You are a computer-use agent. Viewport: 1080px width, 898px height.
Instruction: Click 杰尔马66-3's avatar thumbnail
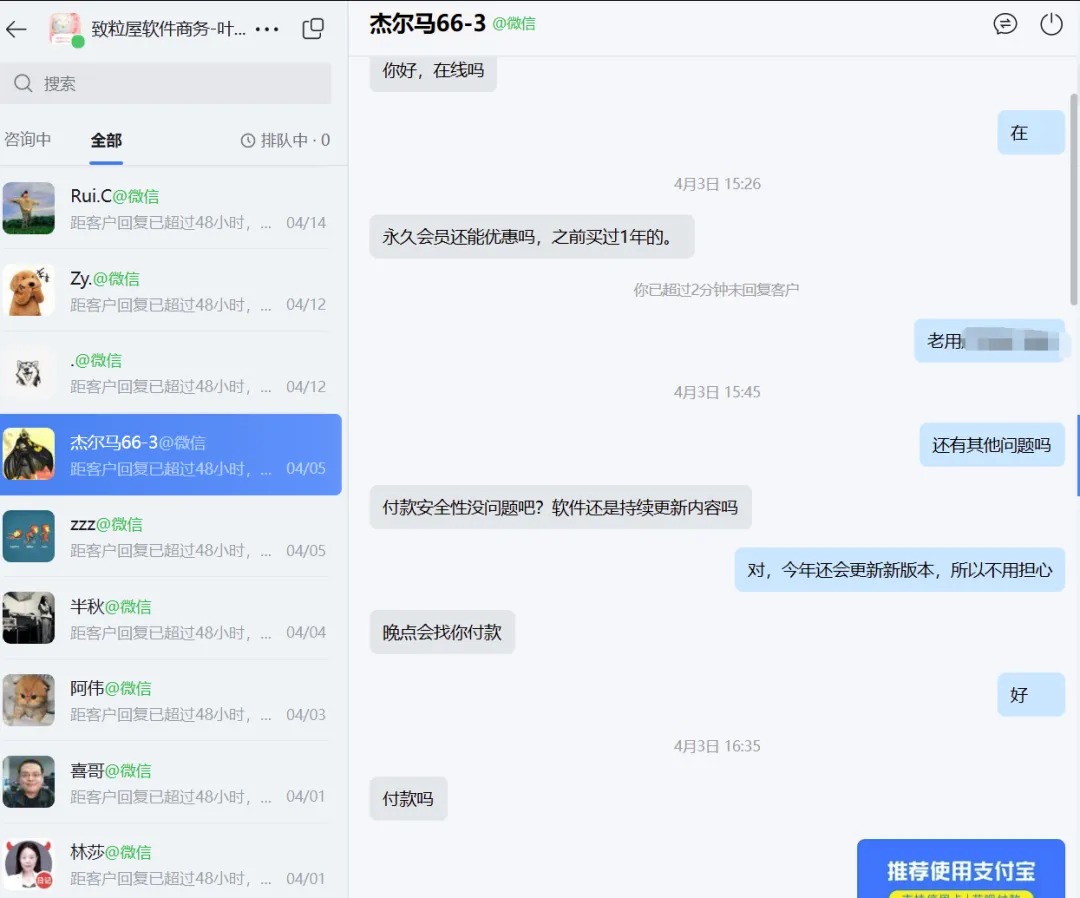(x=28, y=454)
